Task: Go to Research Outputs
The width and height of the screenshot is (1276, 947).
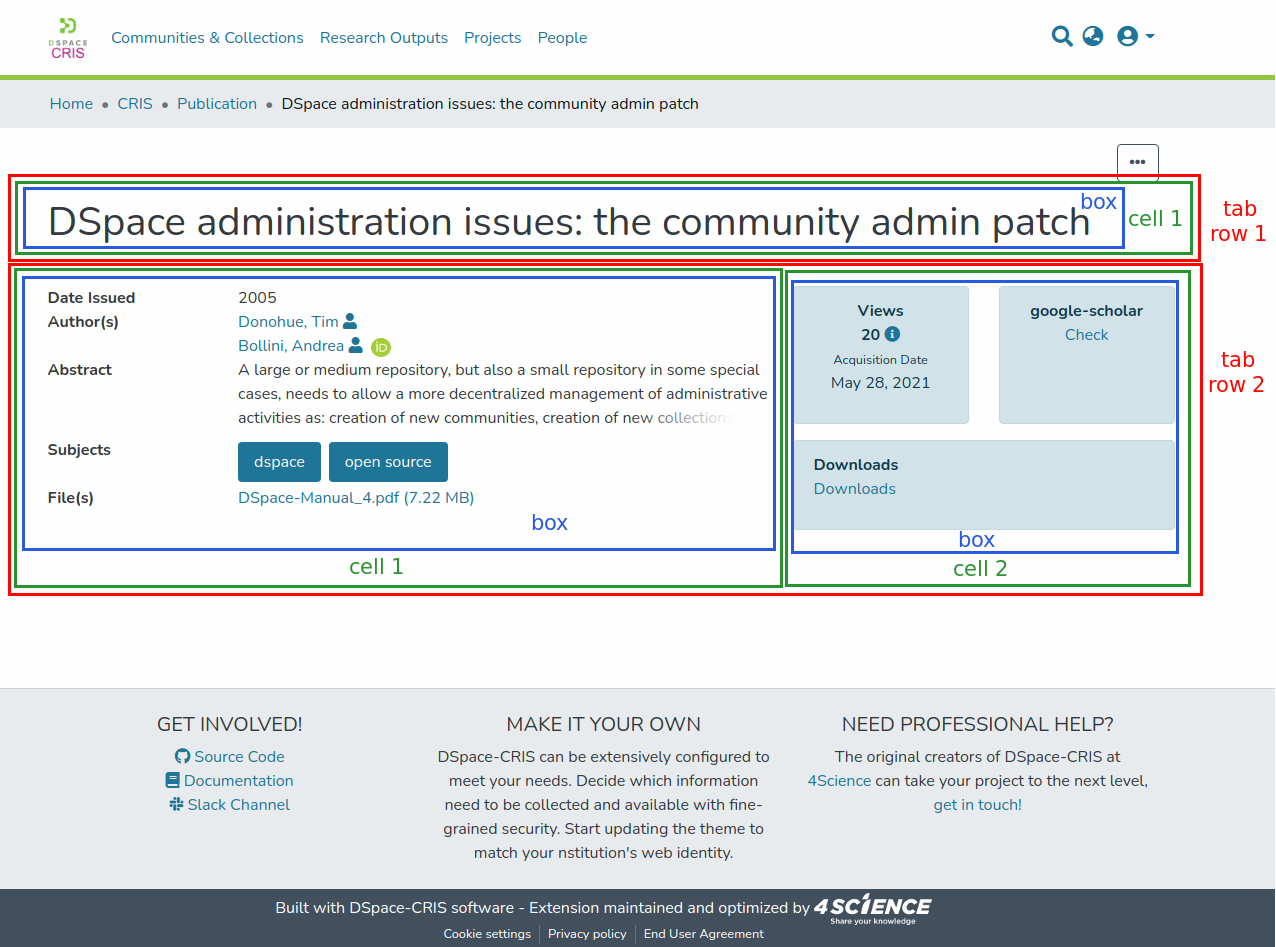Action: coord(384,38)
